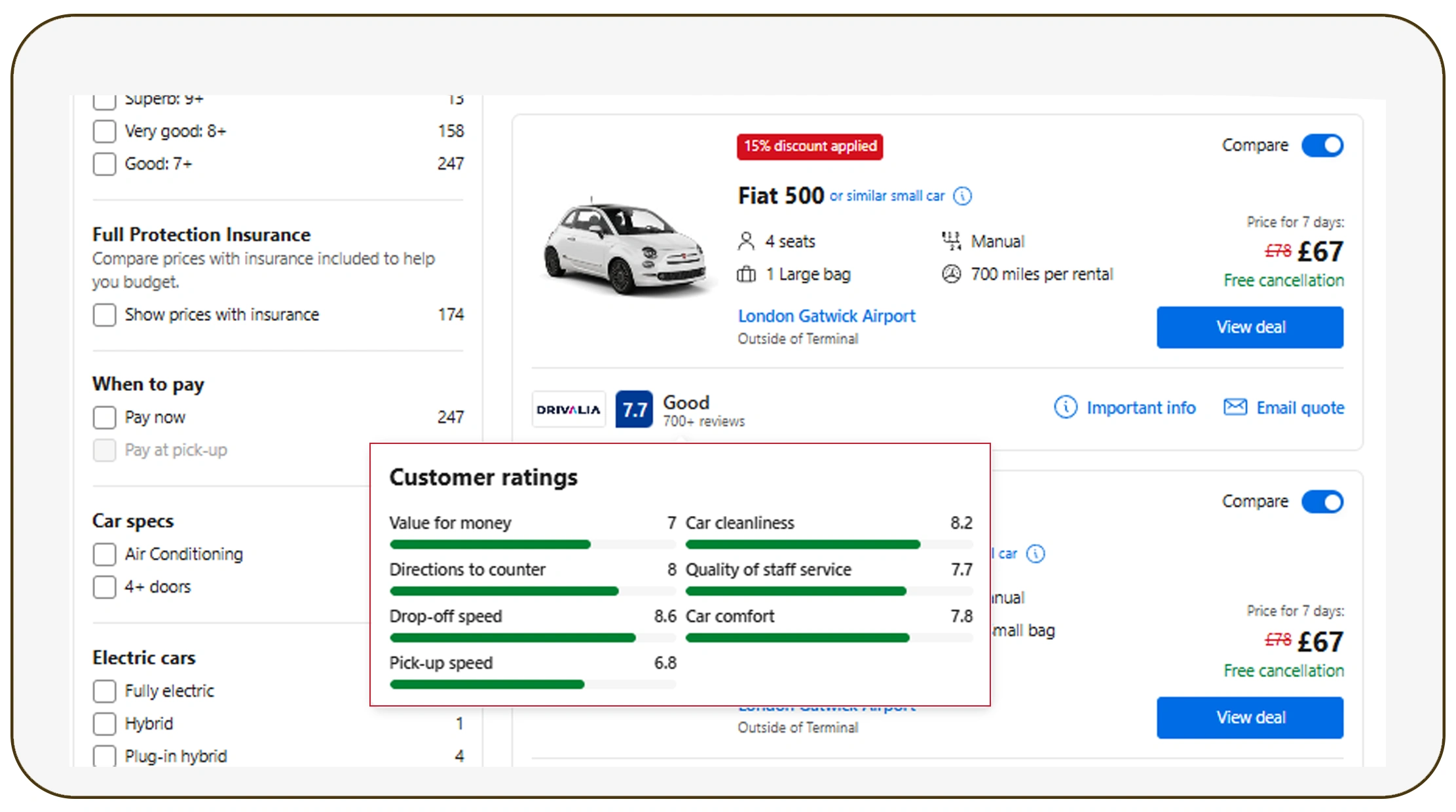Click the info icon on second car listing

click(1036, 554)
